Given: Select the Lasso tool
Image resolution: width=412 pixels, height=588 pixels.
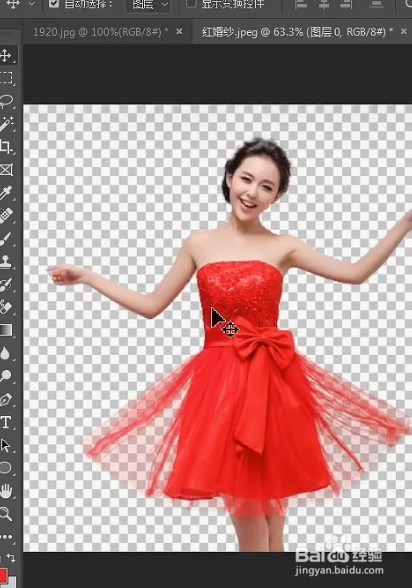Looking at the screenshot, I should pos(6,100).
